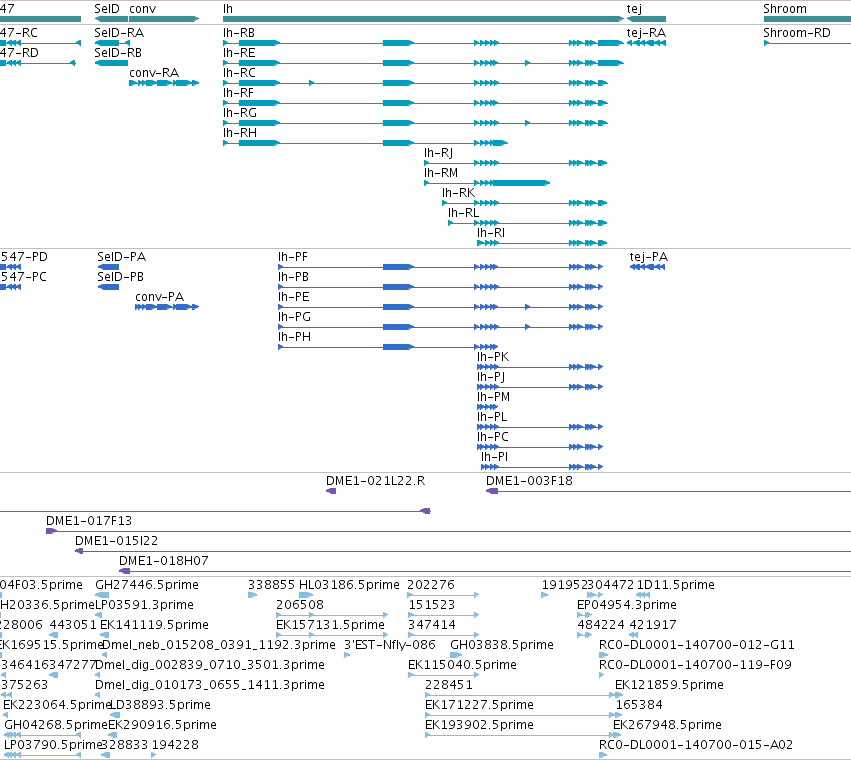Click EST EK121859.5prime

pyautogui.click(x=669, y=685)
